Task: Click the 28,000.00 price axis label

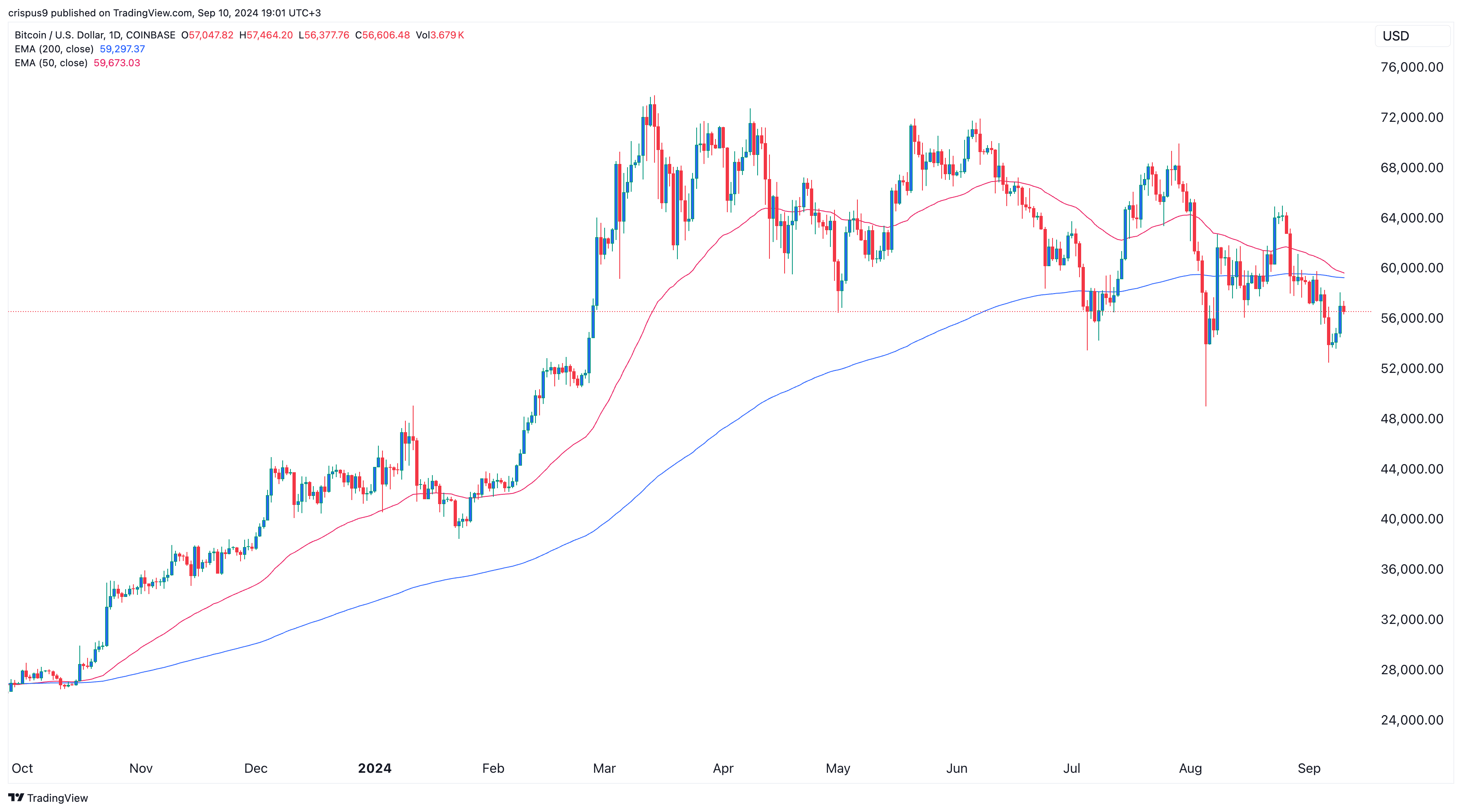Action: (x=1412, y=670)
